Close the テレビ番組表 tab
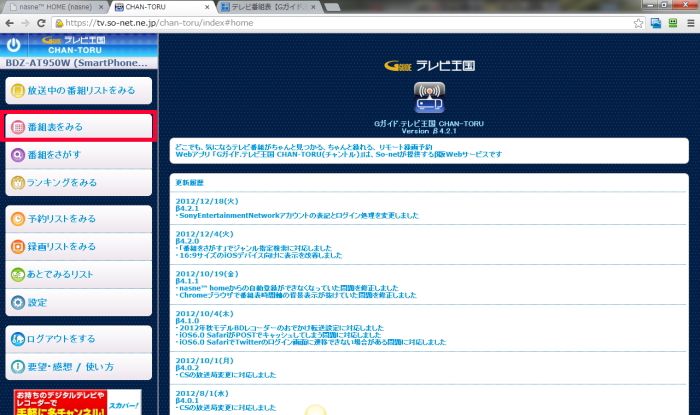Screen dimensions: 700x415 pos(313,7)
